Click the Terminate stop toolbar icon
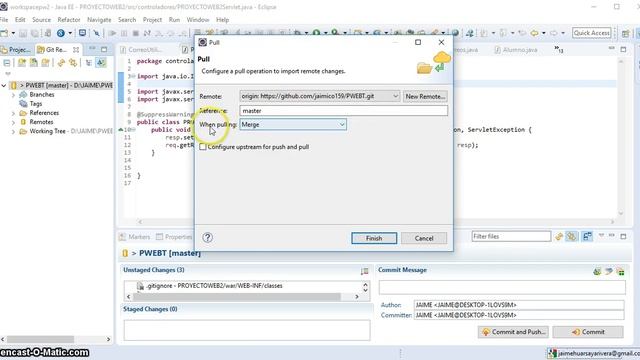This screenshot has height=360, width=640. [x=136, y=33]
